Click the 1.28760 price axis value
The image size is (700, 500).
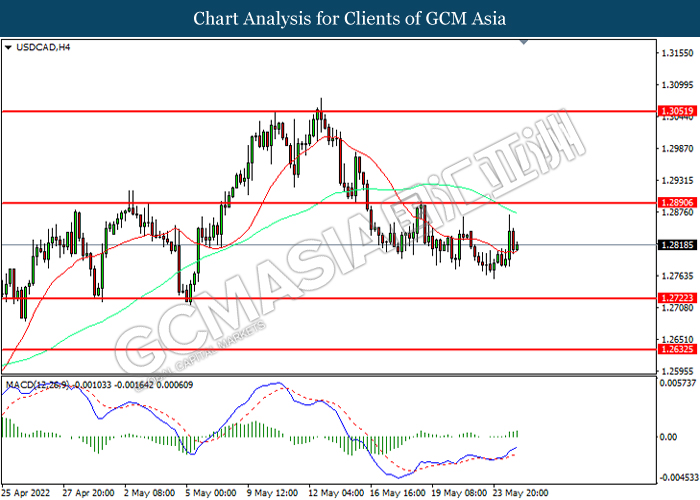tap(677, 212)
